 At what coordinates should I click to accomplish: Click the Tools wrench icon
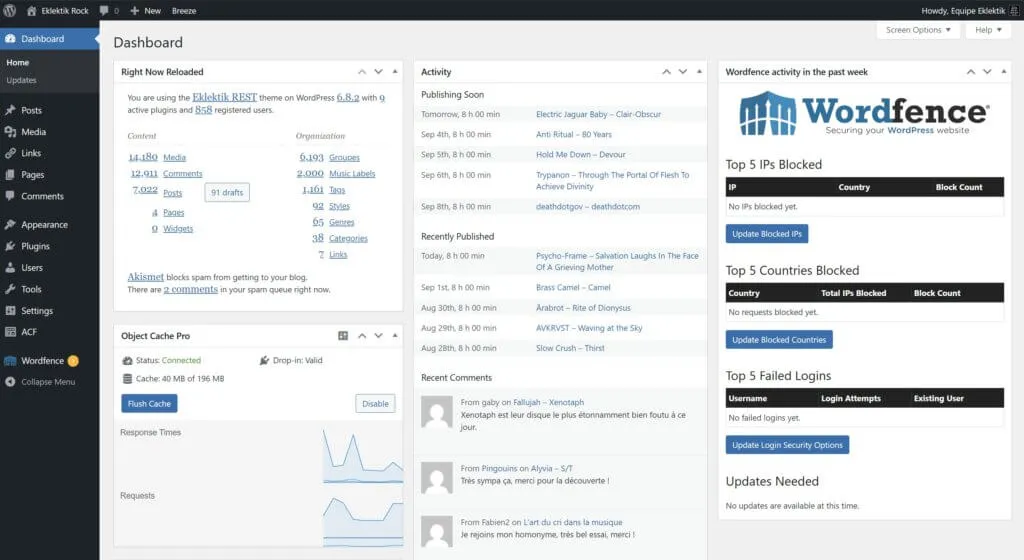coord(10,289)
